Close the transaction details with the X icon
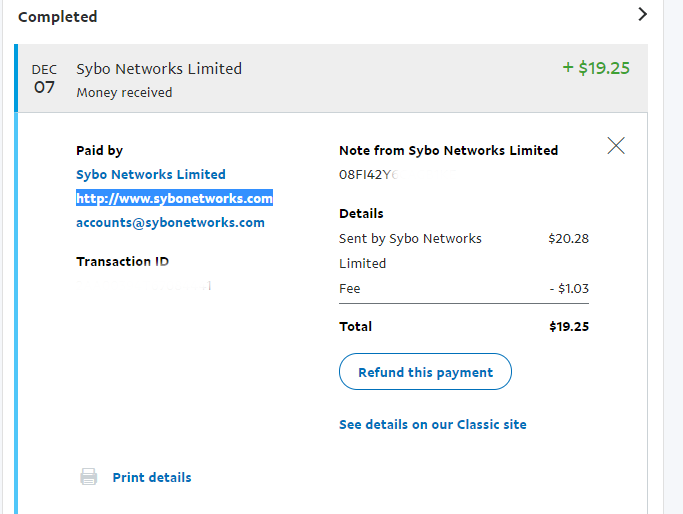683x514 pixels. pos(616,146)
